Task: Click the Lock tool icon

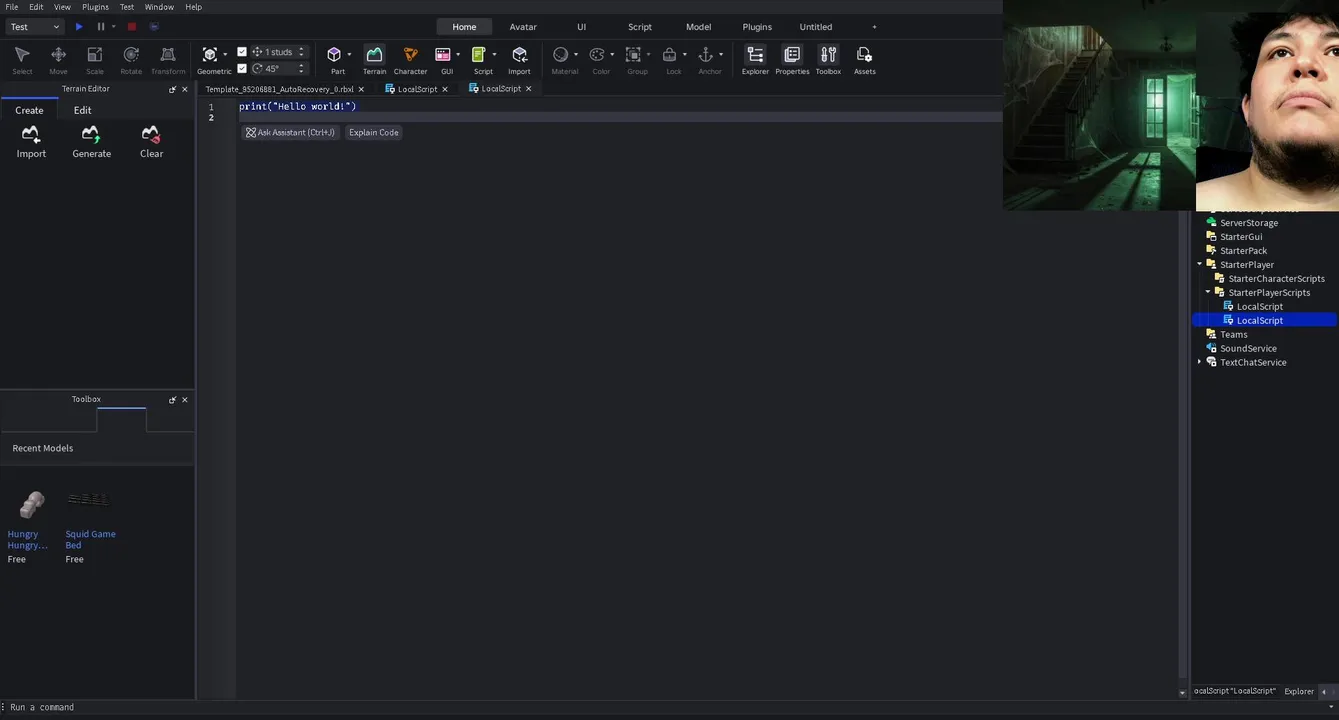Action: (x=670, y=55)
